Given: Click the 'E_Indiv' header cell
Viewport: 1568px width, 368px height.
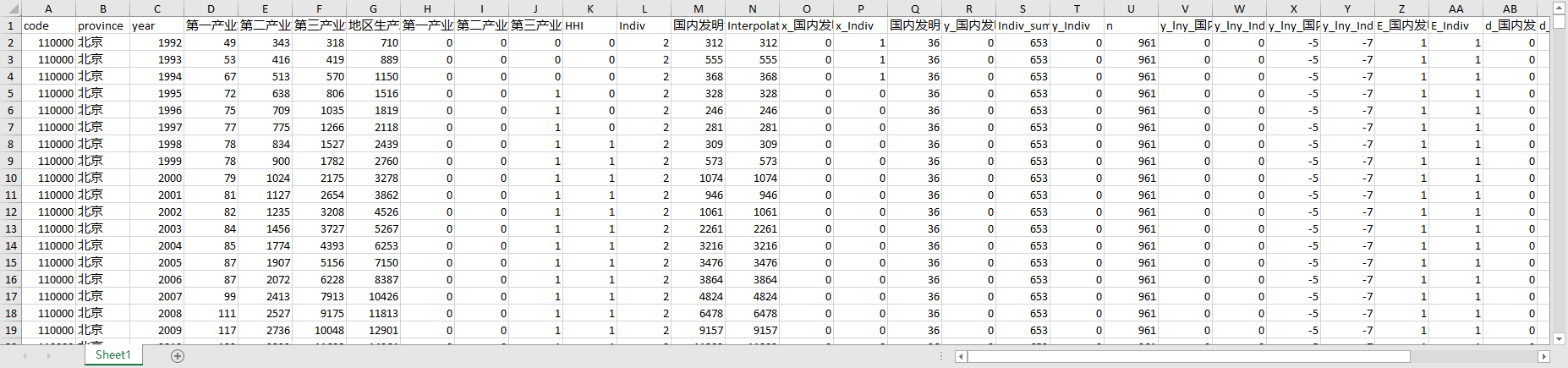Looking at the screenshot, I should 1456,25.
